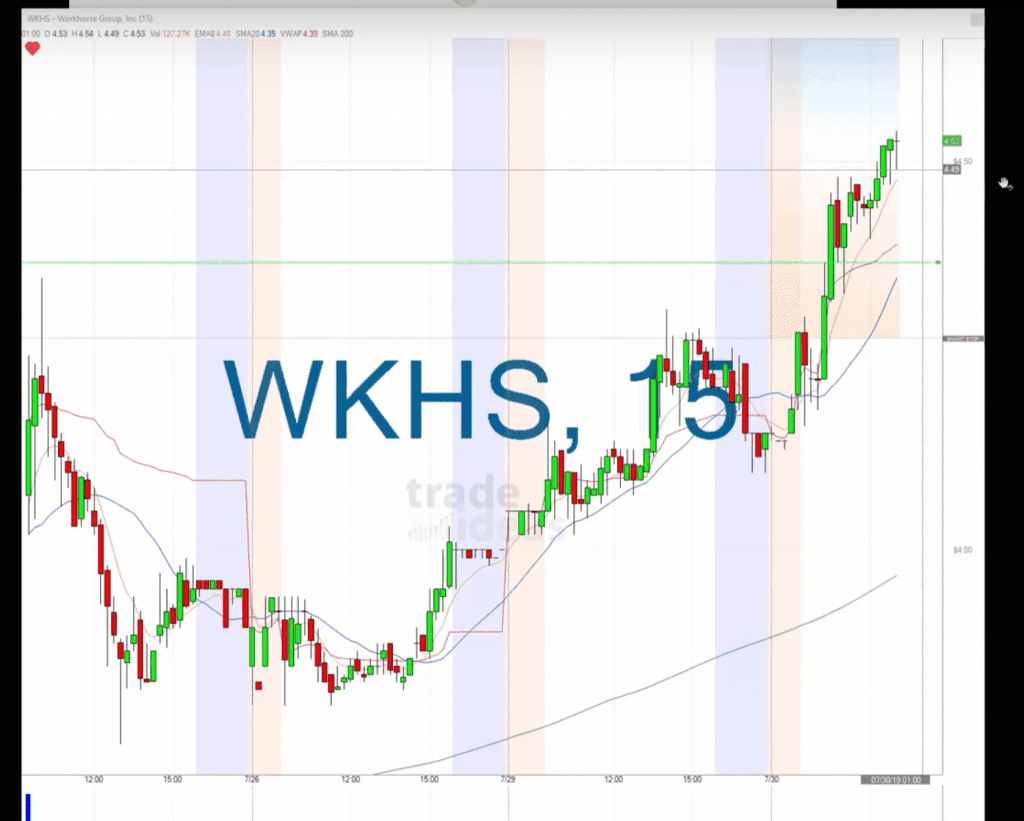Click the $4.00 price axis label
1024x821 pixels.
[x=963, y=550]
